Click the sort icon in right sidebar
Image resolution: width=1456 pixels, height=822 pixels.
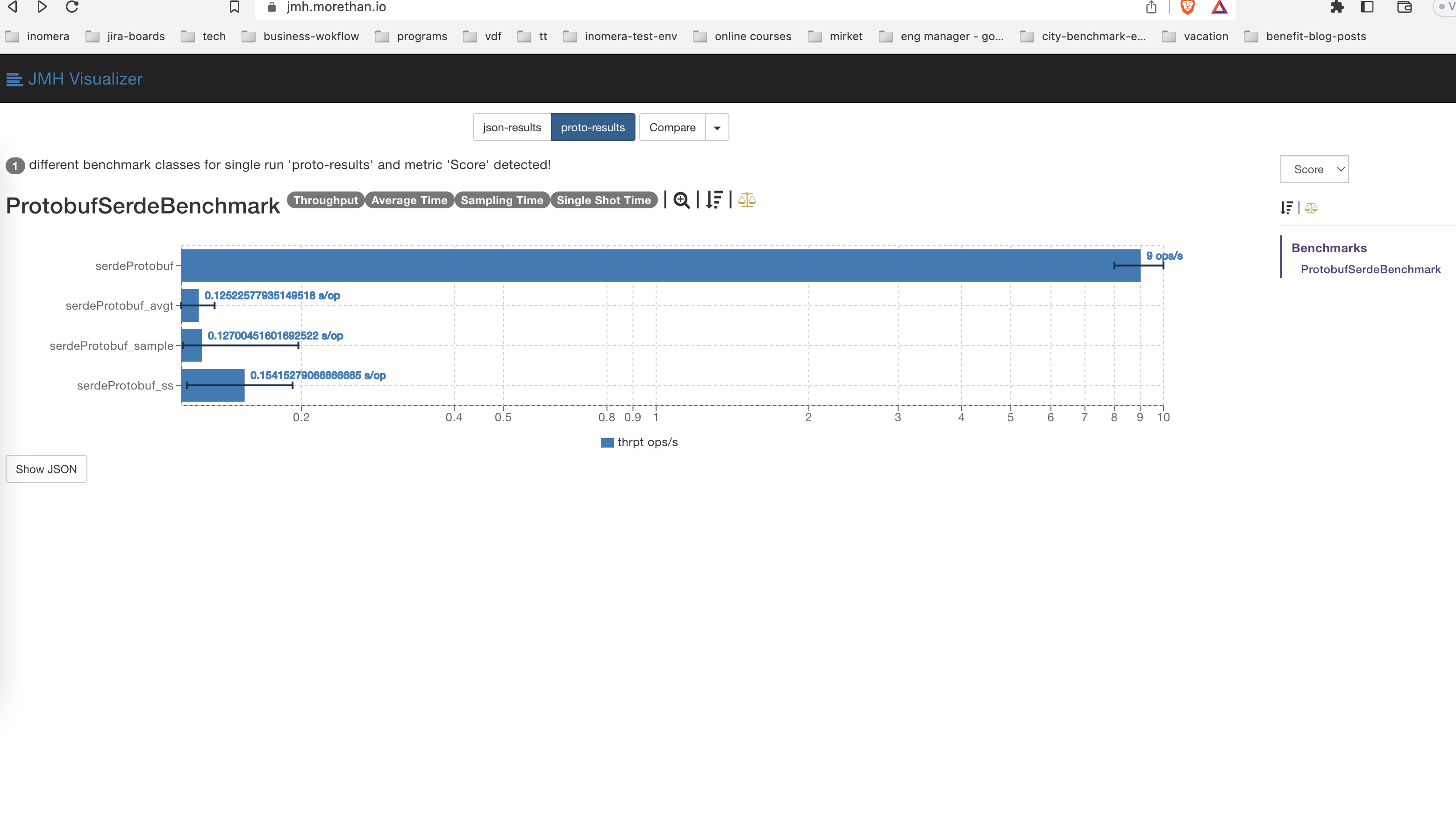coord(1286,208)
